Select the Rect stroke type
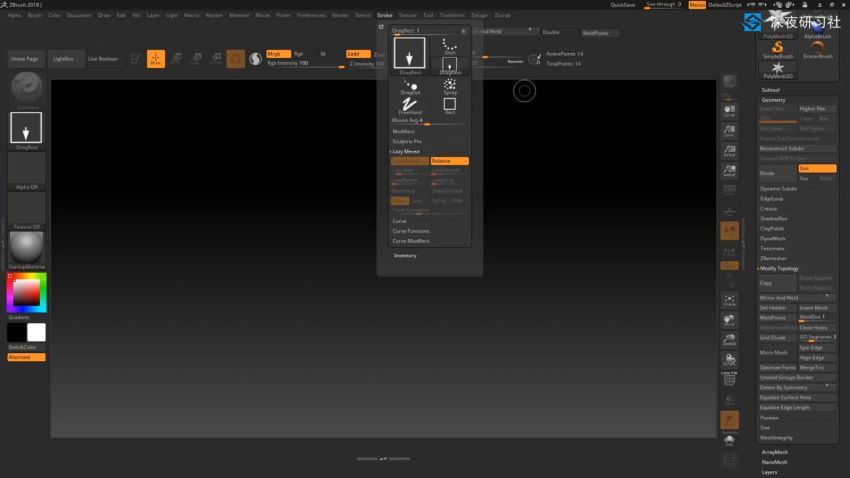Screen dimensions: 850x478 [x=449, y=106]
